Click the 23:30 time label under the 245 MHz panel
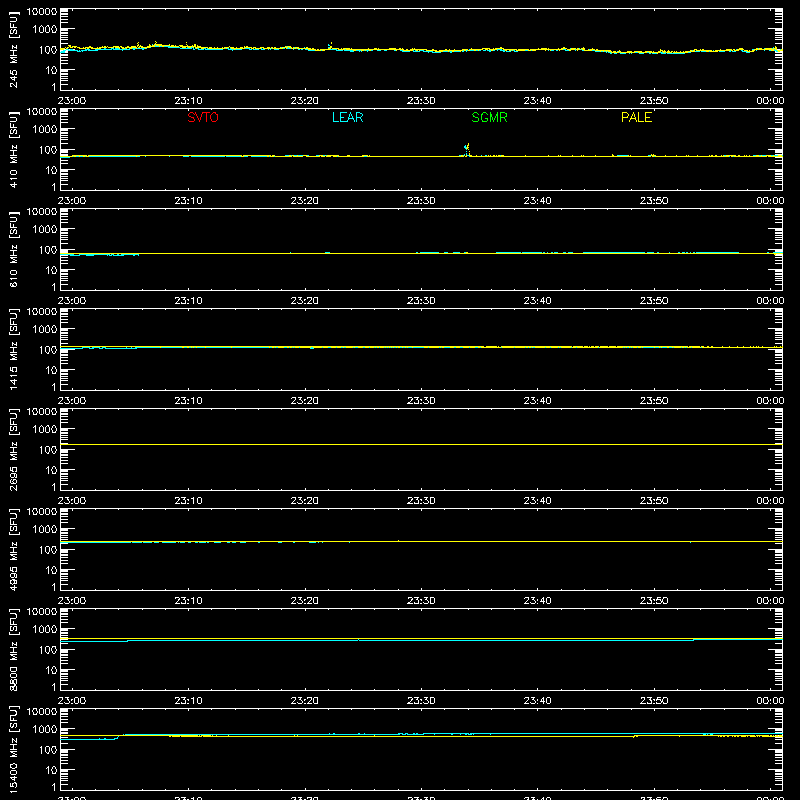Screen dimensions: 800x800 [421, 101]
